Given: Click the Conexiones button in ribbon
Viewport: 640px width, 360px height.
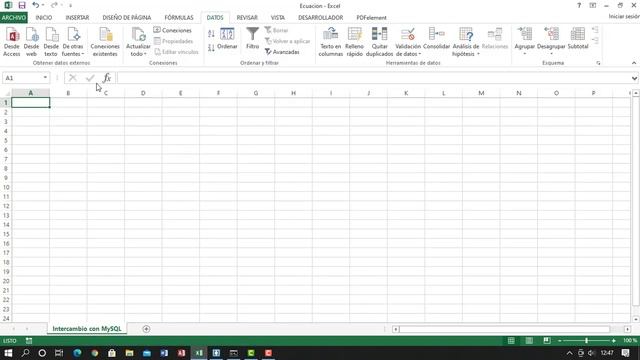Looking at the screenshot, I should [173, 30].
